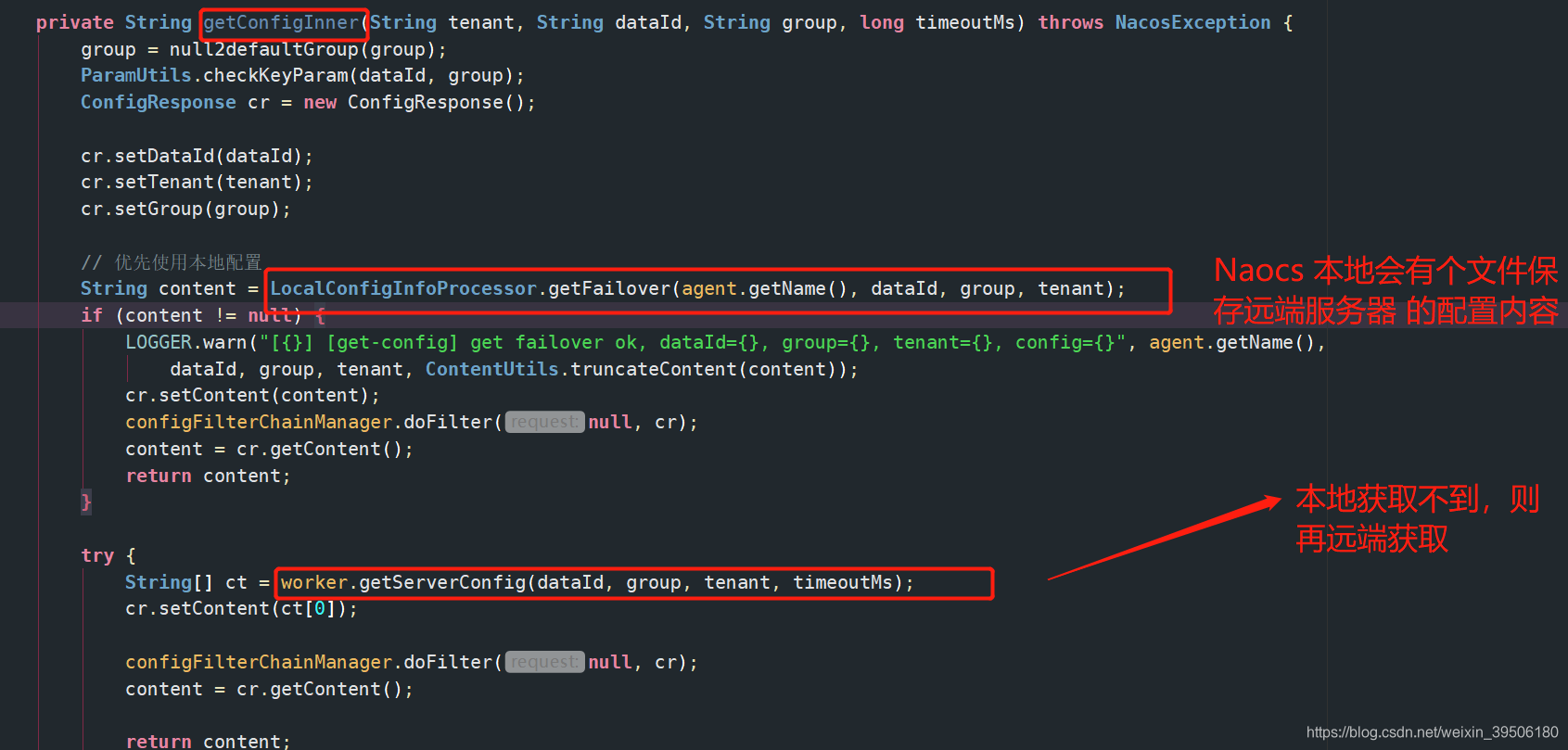Click NacosException in the method signature
Viewport: 1568px width, 750px height.
coord(1192,22)
